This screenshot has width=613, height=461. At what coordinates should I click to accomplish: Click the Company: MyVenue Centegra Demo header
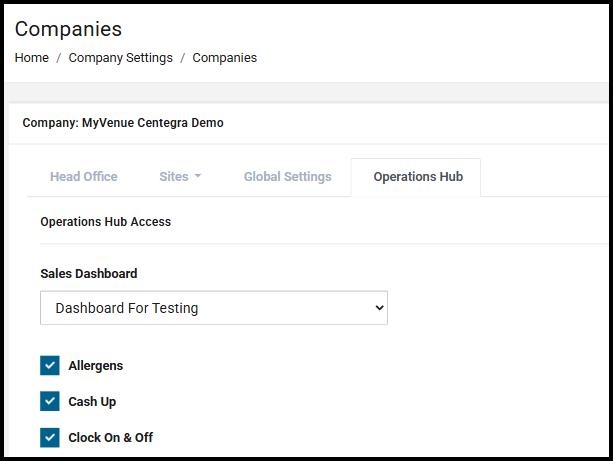[123, 123]
